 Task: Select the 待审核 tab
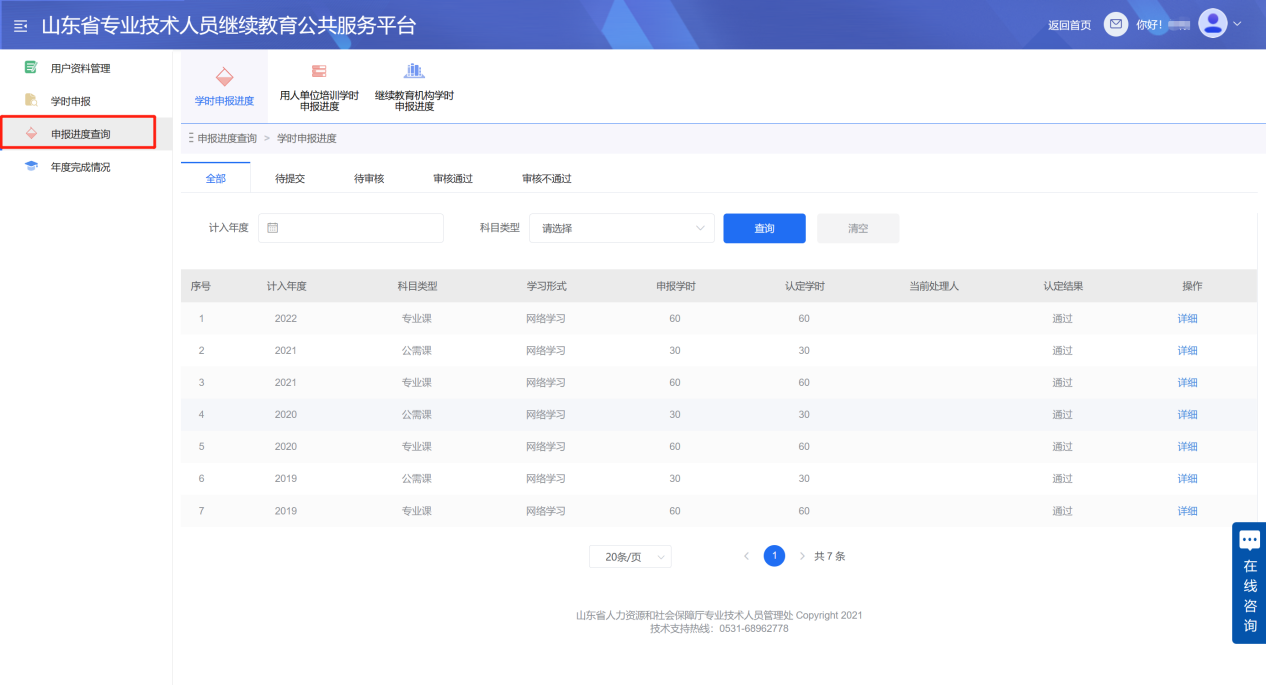point(369,178)
